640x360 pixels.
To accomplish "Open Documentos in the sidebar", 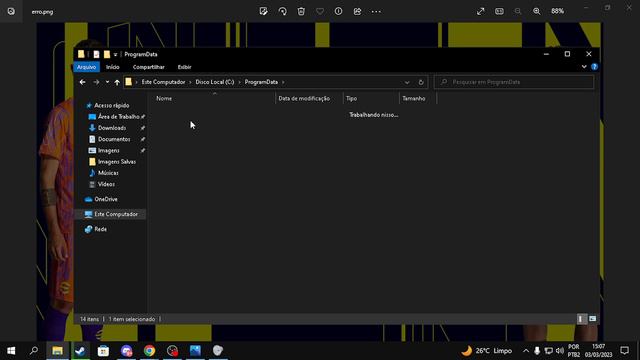I will click(x=114, y=139).
